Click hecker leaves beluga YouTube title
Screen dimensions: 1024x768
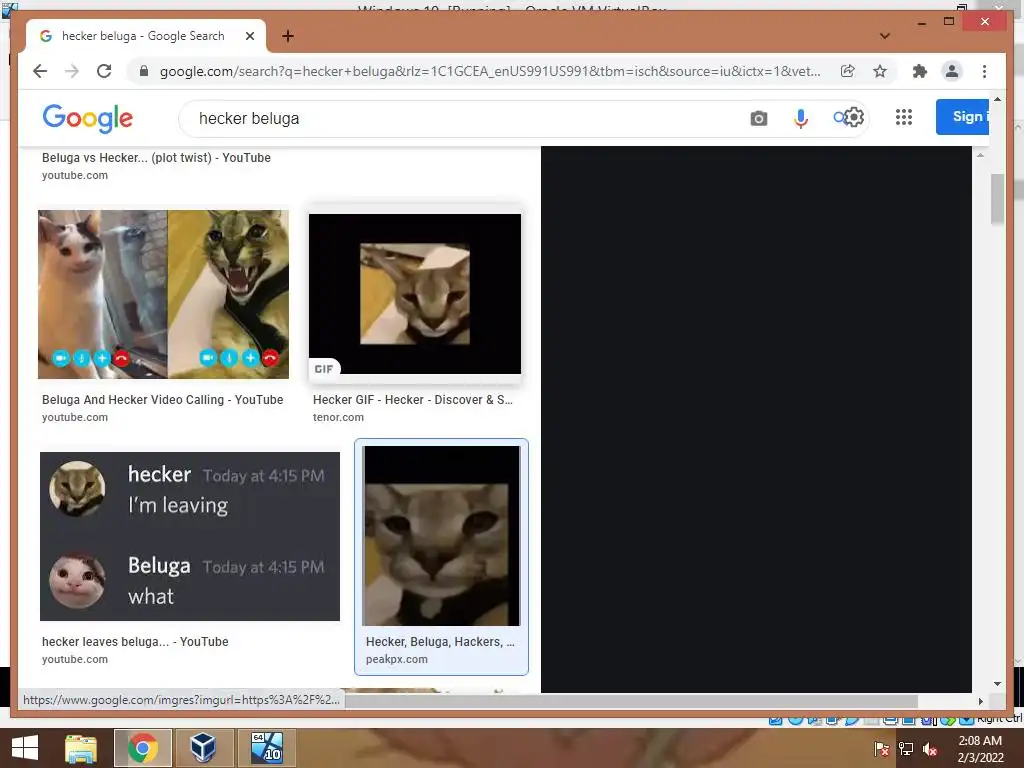click(135, 642)
